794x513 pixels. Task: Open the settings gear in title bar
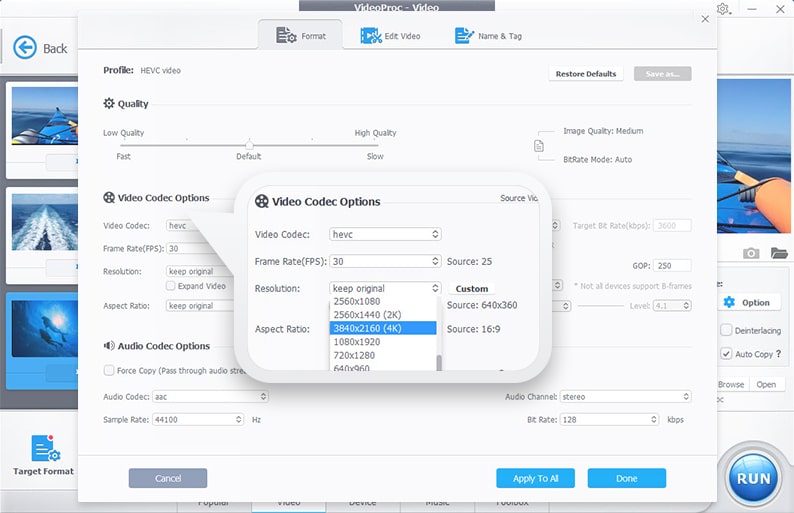pos(723,9)
